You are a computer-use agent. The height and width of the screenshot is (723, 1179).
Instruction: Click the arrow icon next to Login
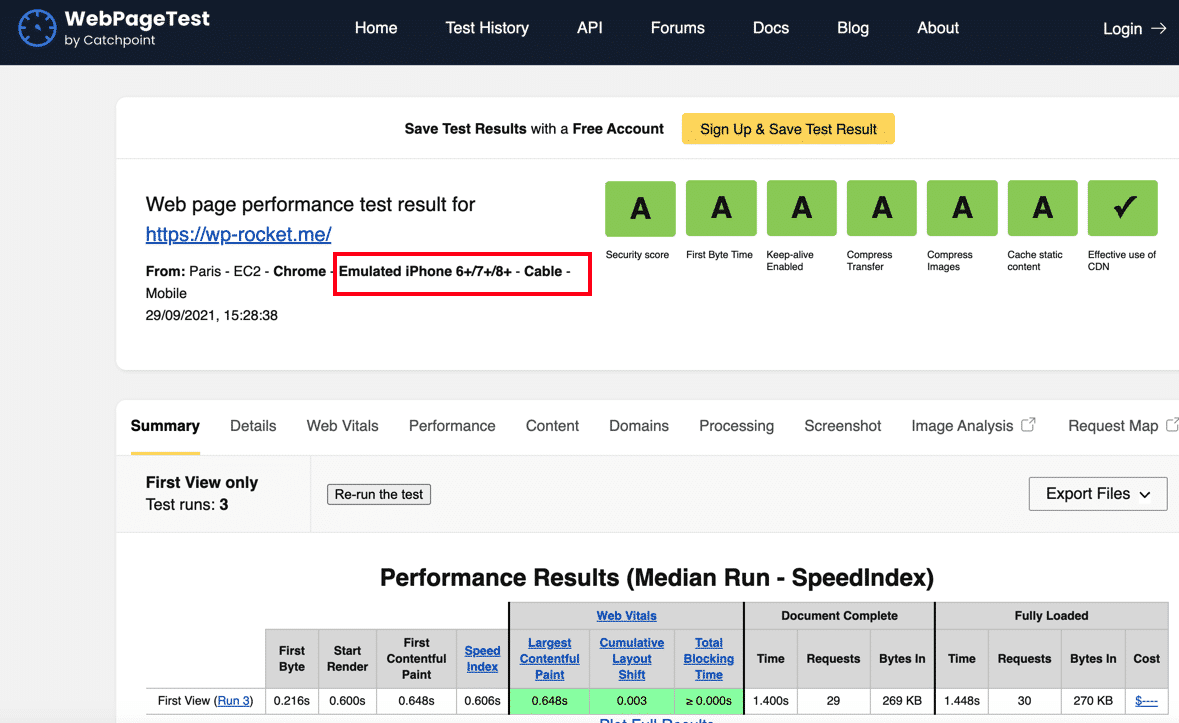pos(1160,29)
